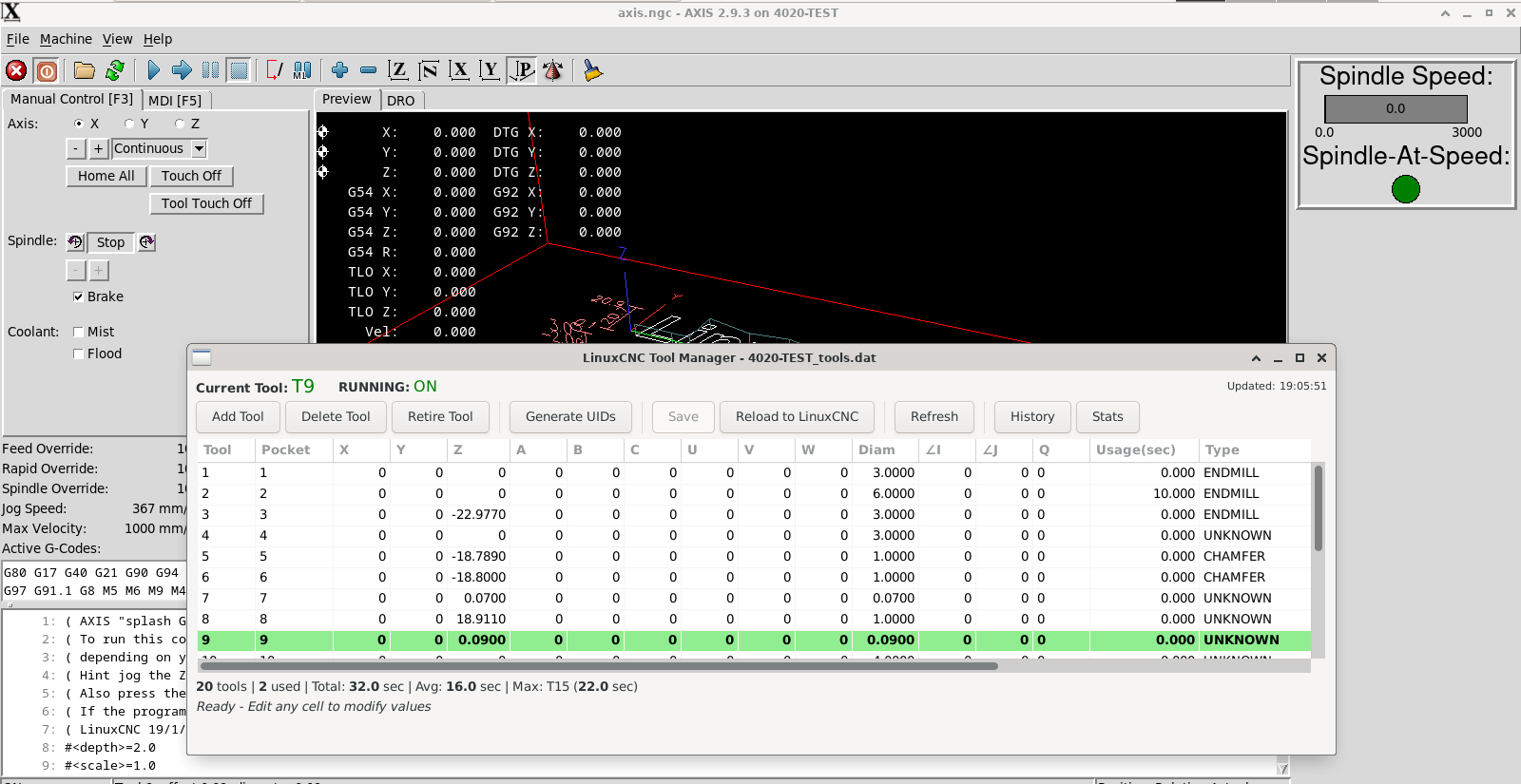
Task: Reload the current file
Action: click(115, 70)
